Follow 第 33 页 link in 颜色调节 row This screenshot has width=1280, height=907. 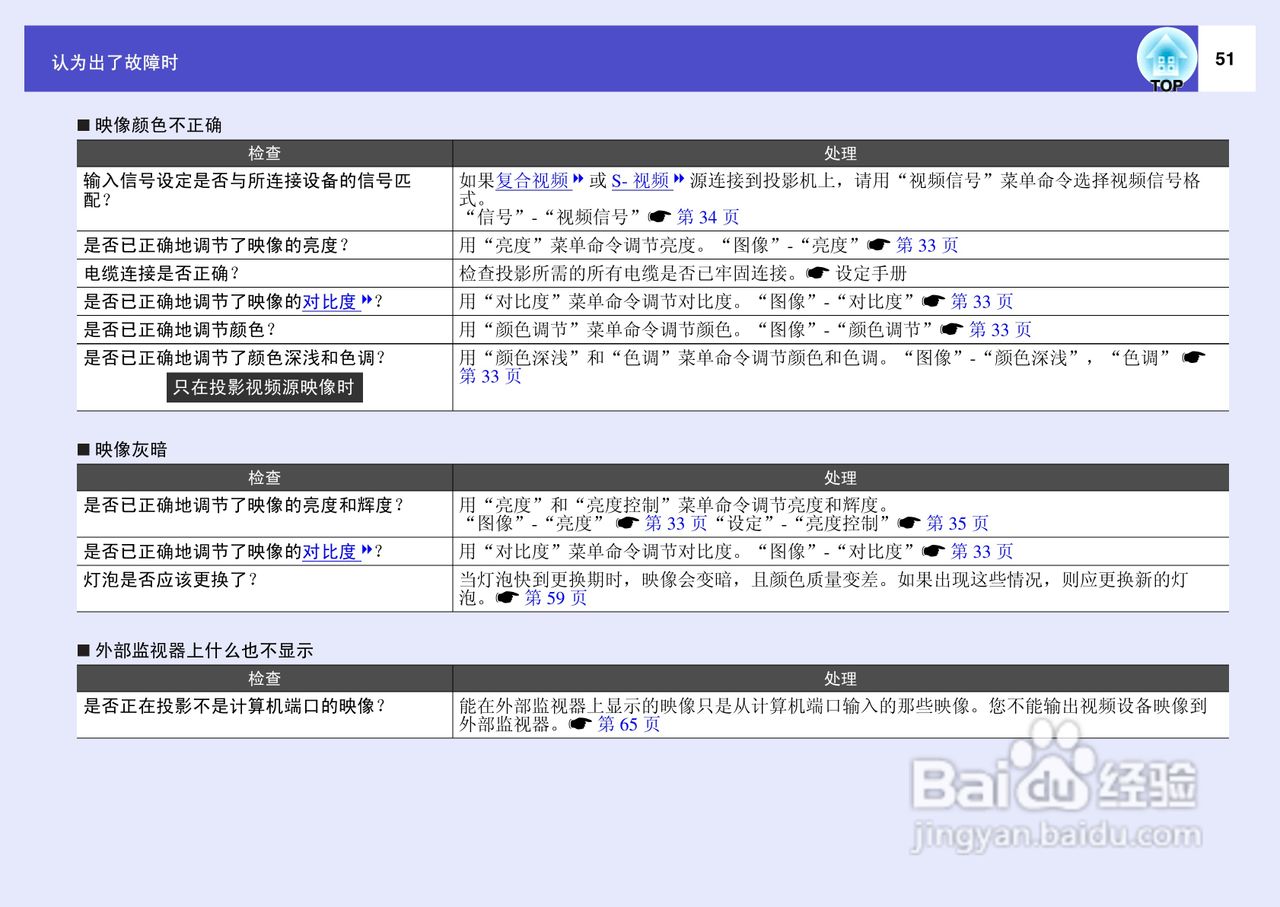click(x=1000, y=329)
